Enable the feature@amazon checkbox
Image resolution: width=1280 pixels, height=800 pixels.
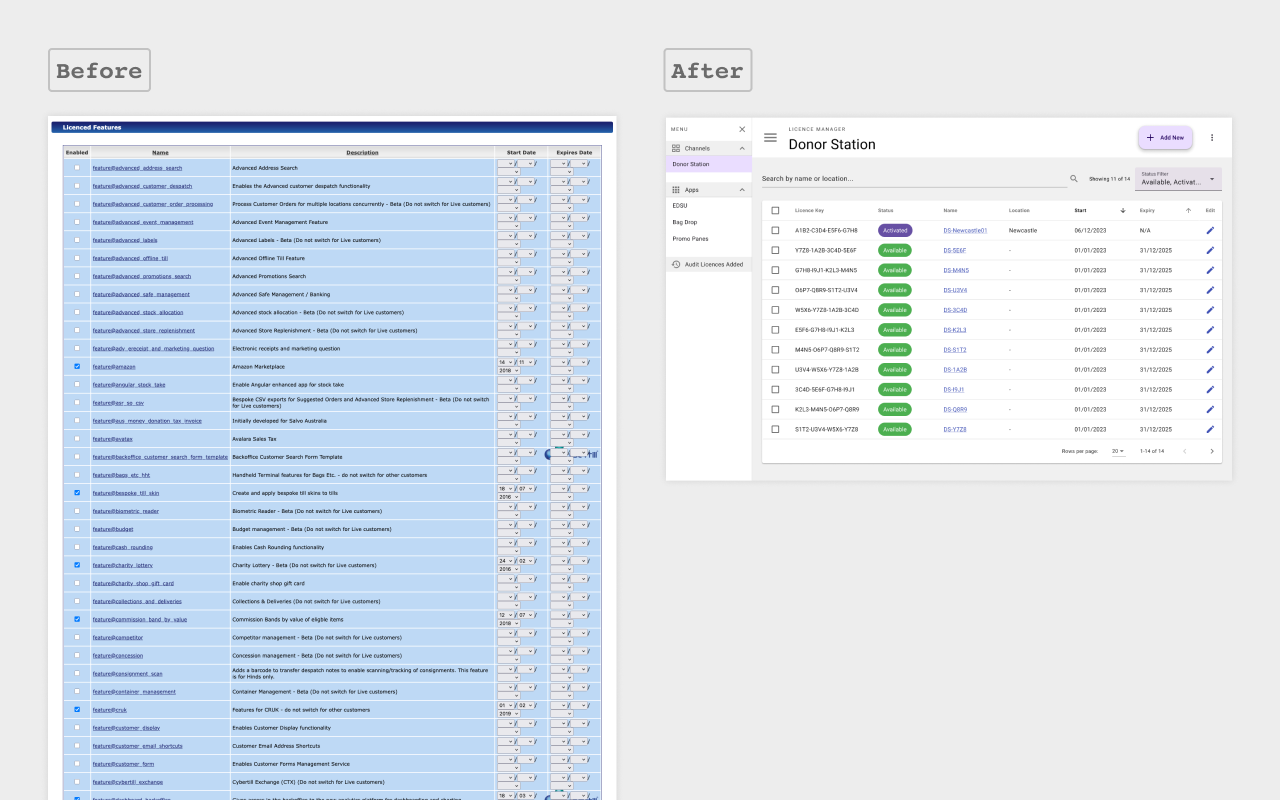(x=77, y=366)
